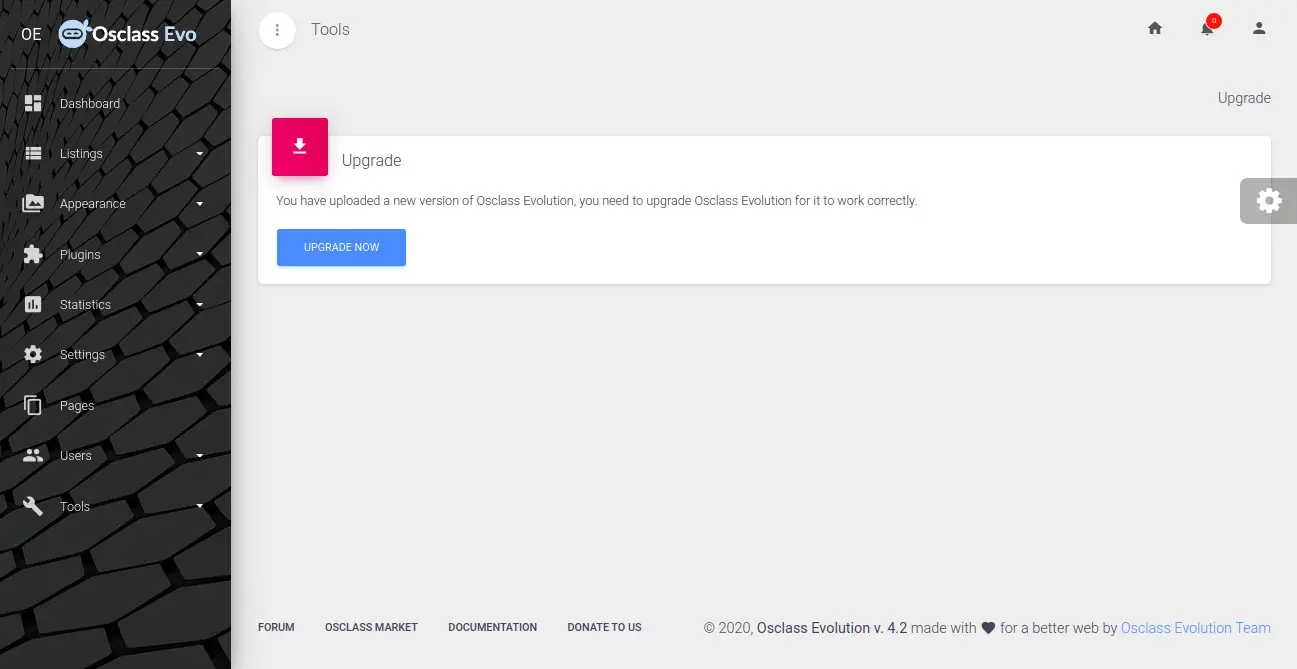Click the Osclass Evolution v. 4.2 text
The image size is (1297, 669).
point(832,628)
